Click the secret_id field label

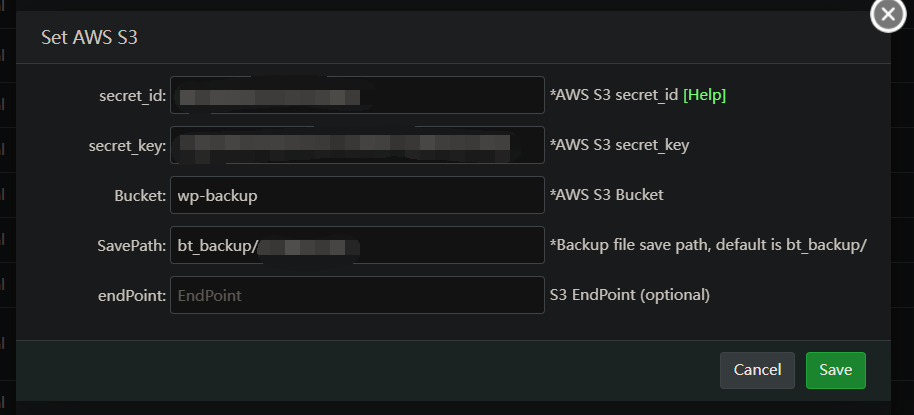[x=132, y=96]
